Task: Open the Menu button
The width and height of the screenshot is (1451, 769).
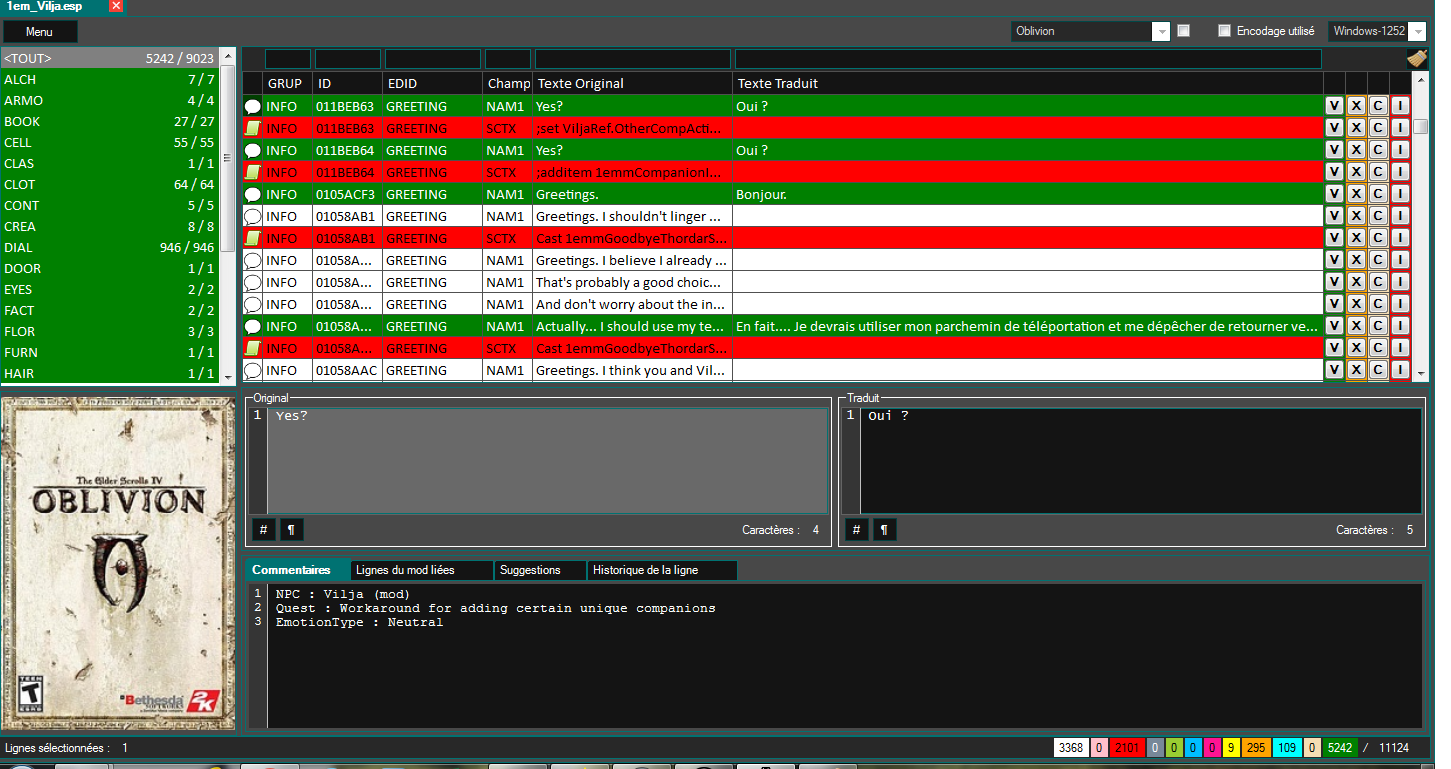Action: pyautogui.click(x=40, y=31)
